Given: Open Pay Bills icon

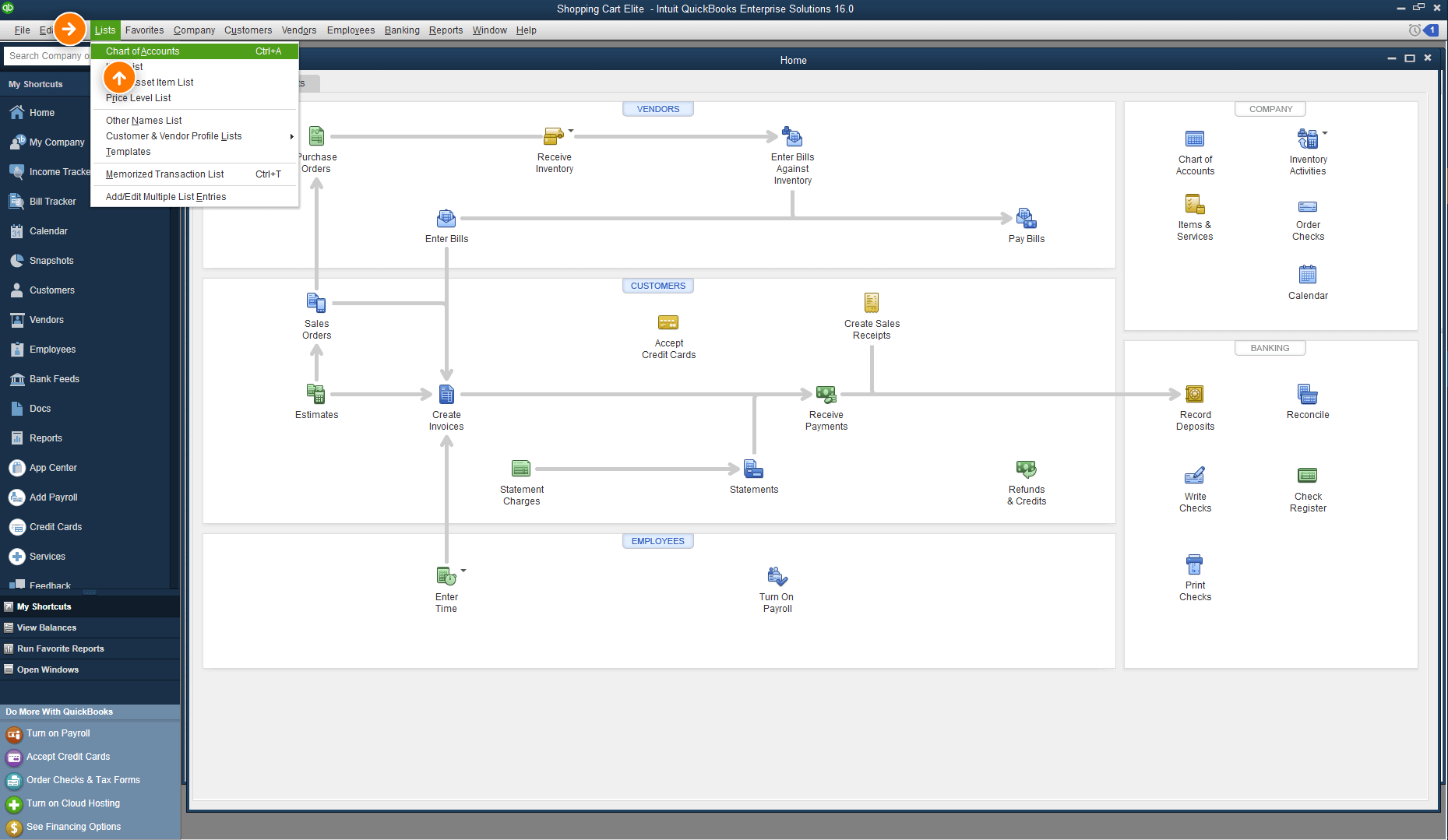Looking at the screenshot, I should tap(1026, 218).
